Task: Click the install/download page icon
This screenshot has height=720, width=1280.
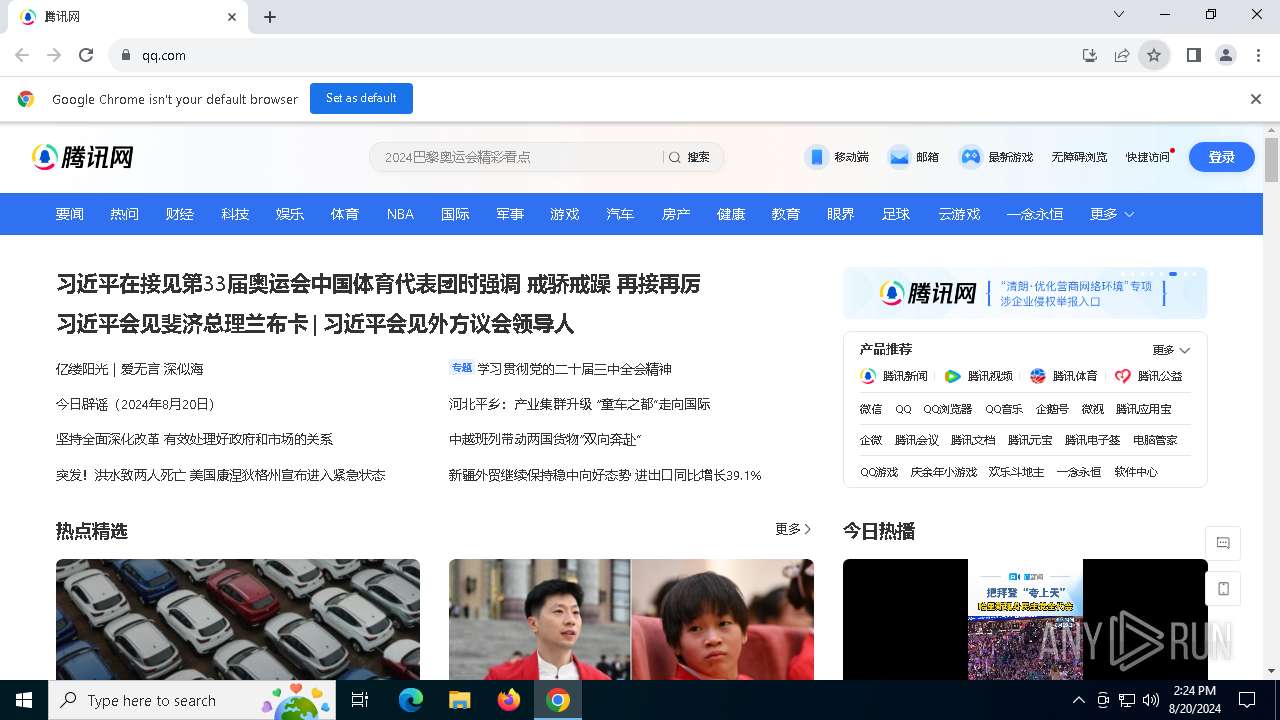Action: click(x=1090, y=56)
